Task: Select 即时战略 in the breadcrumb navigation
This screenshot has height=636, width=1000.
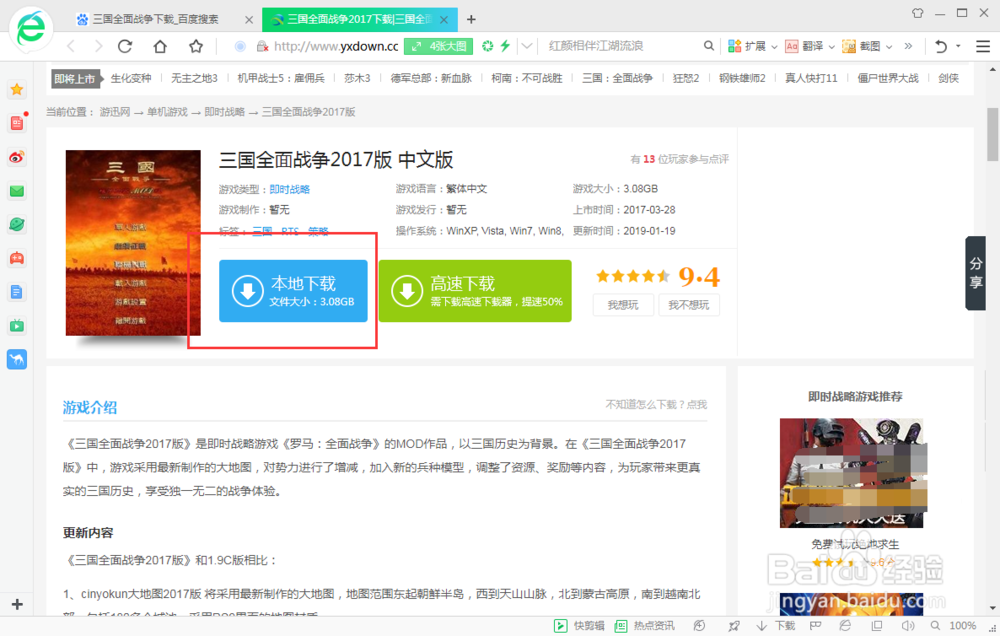Action: tap(223, 112)
